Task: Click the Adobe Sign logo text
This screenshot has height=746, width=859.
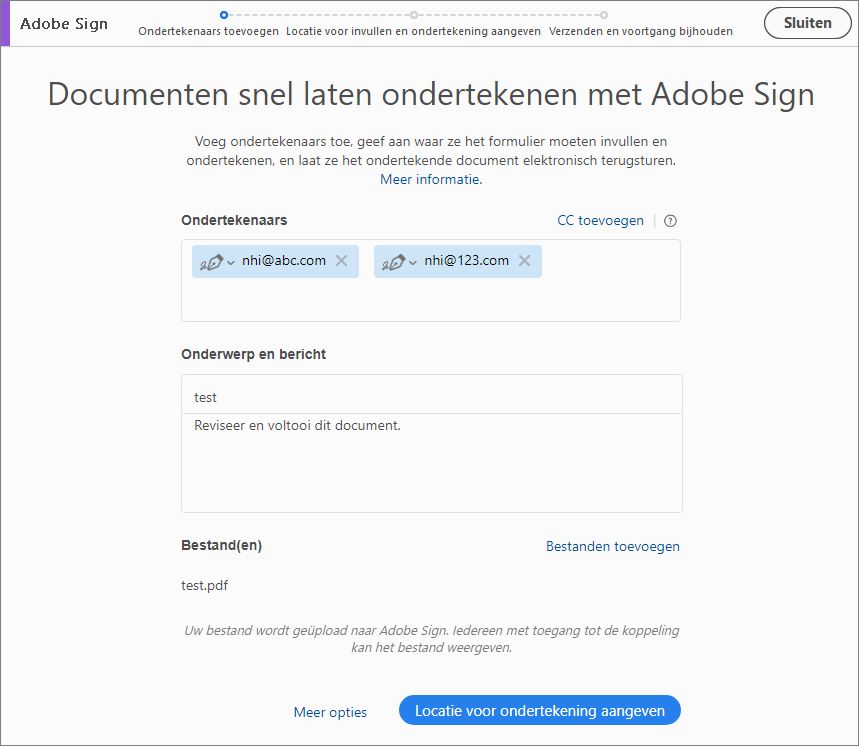Action: 64,23
